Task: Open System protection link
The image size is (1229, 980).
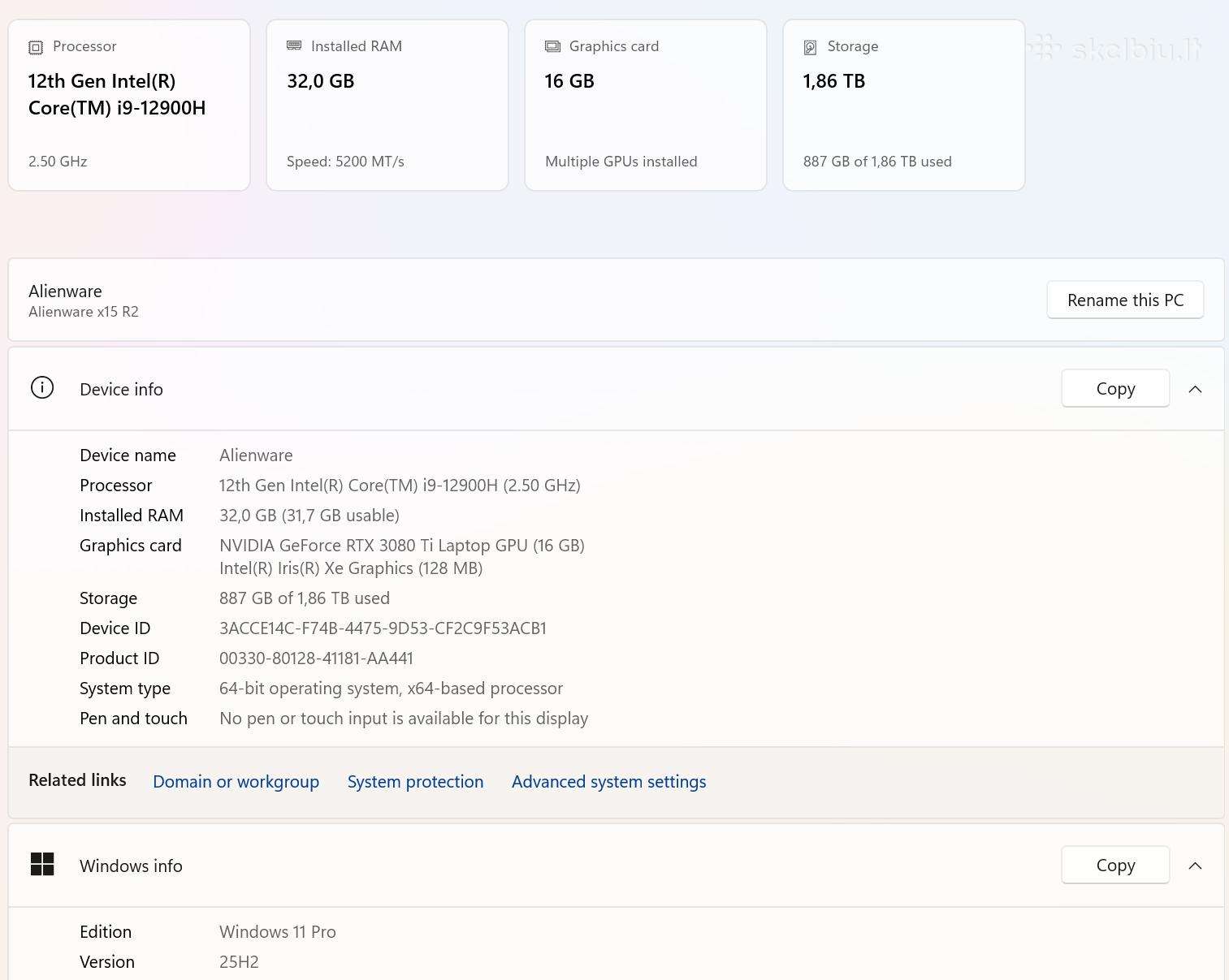Action: (415, 781)
